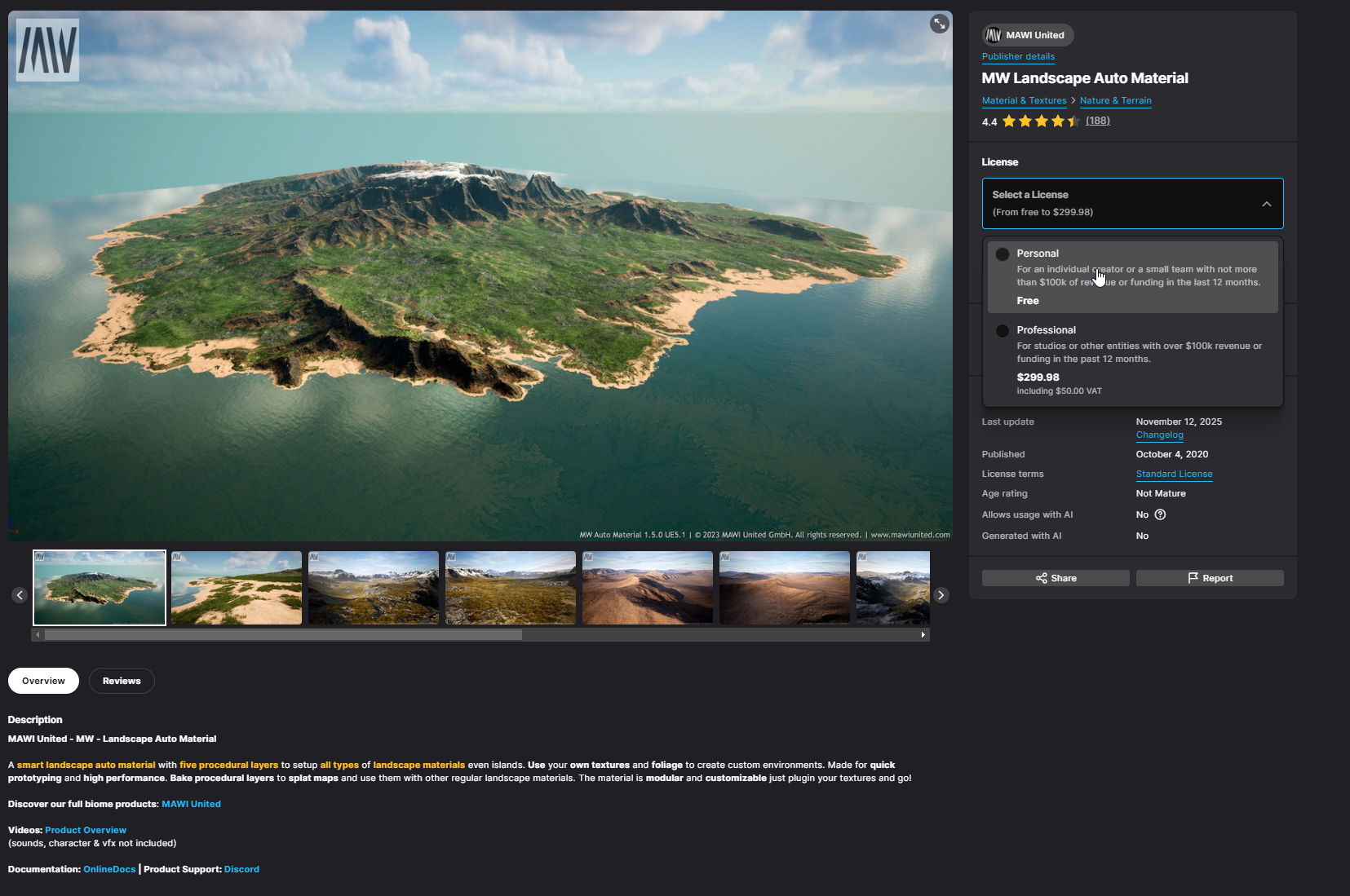Image resolution: width=1350 pixels, height=896 pixels.
Task: Click the thumbnail scrollbar left arrow
Action: 38,634
